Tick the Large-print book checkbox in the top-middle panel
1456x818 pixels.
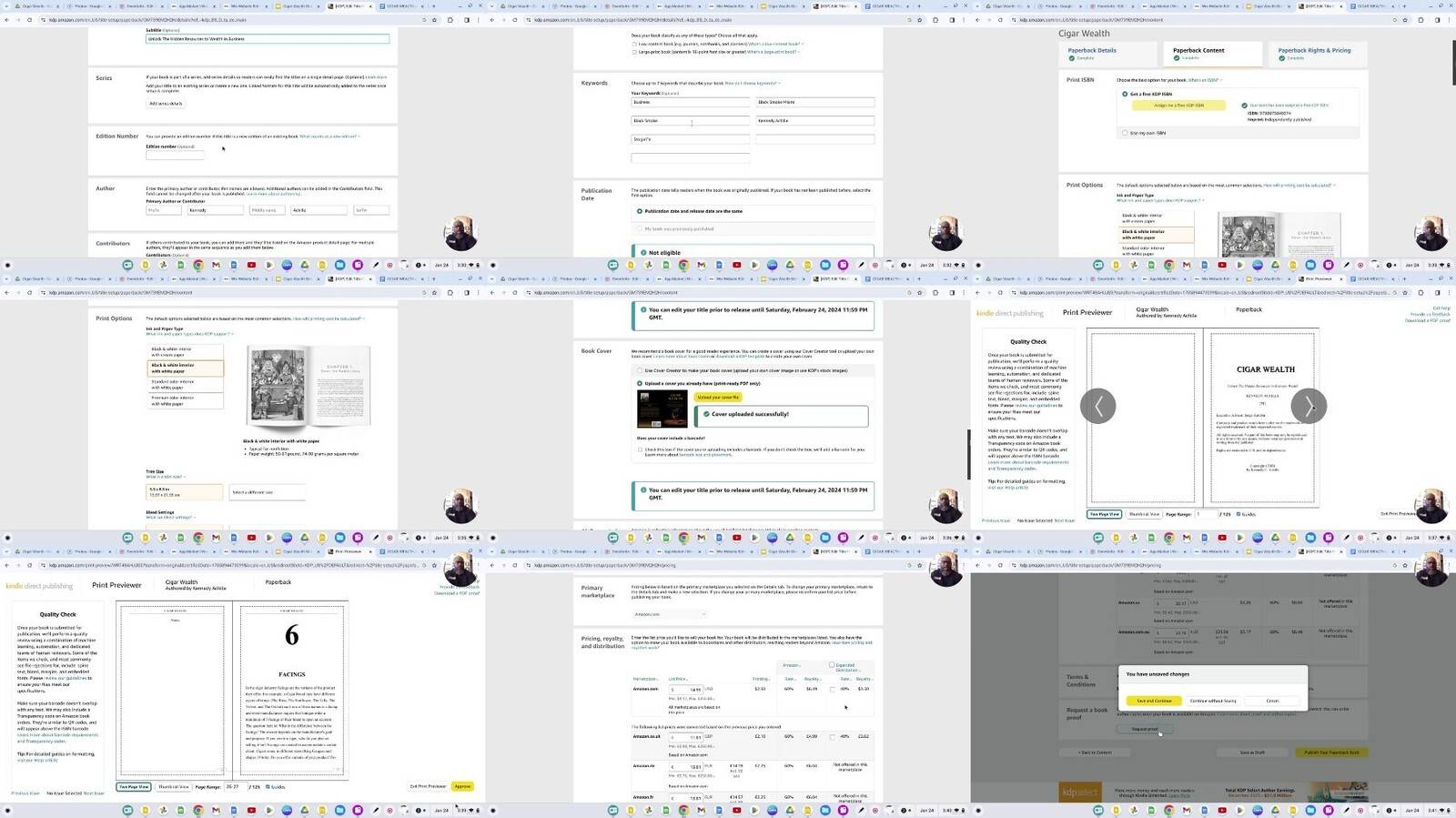point(634,52)
